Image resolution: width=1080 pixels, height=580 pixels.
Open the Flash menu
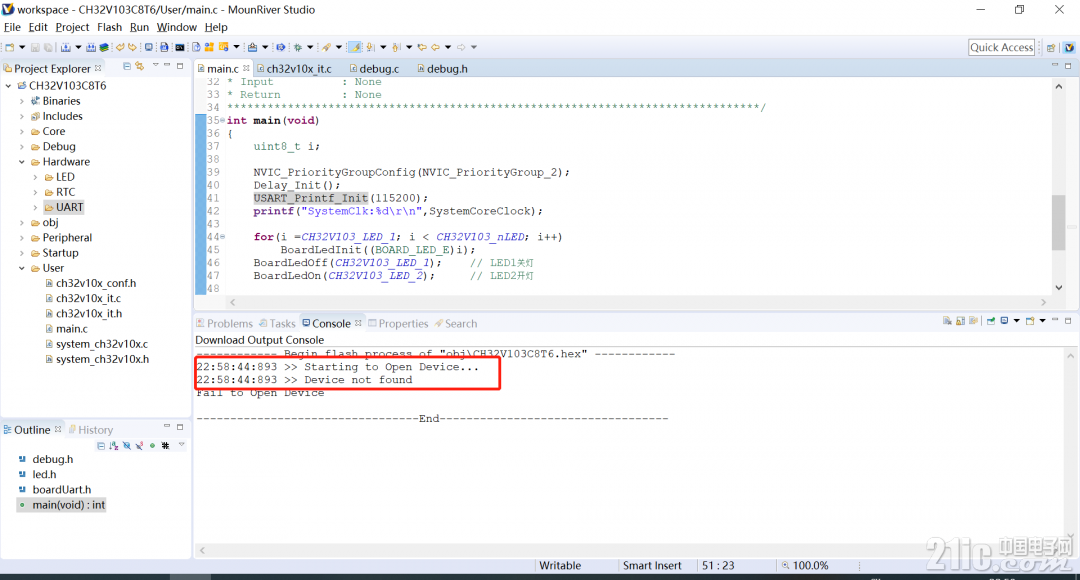point(109,27)
